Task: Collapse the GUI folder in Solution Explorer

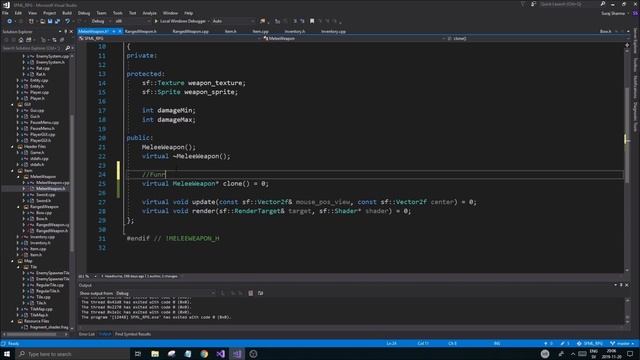Action: (12, 104)
